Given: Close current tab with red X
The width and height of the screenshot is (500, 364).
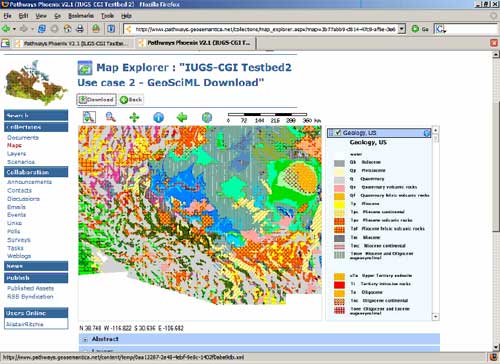Looking at the screenshot, I should click(x=494, y=43).
